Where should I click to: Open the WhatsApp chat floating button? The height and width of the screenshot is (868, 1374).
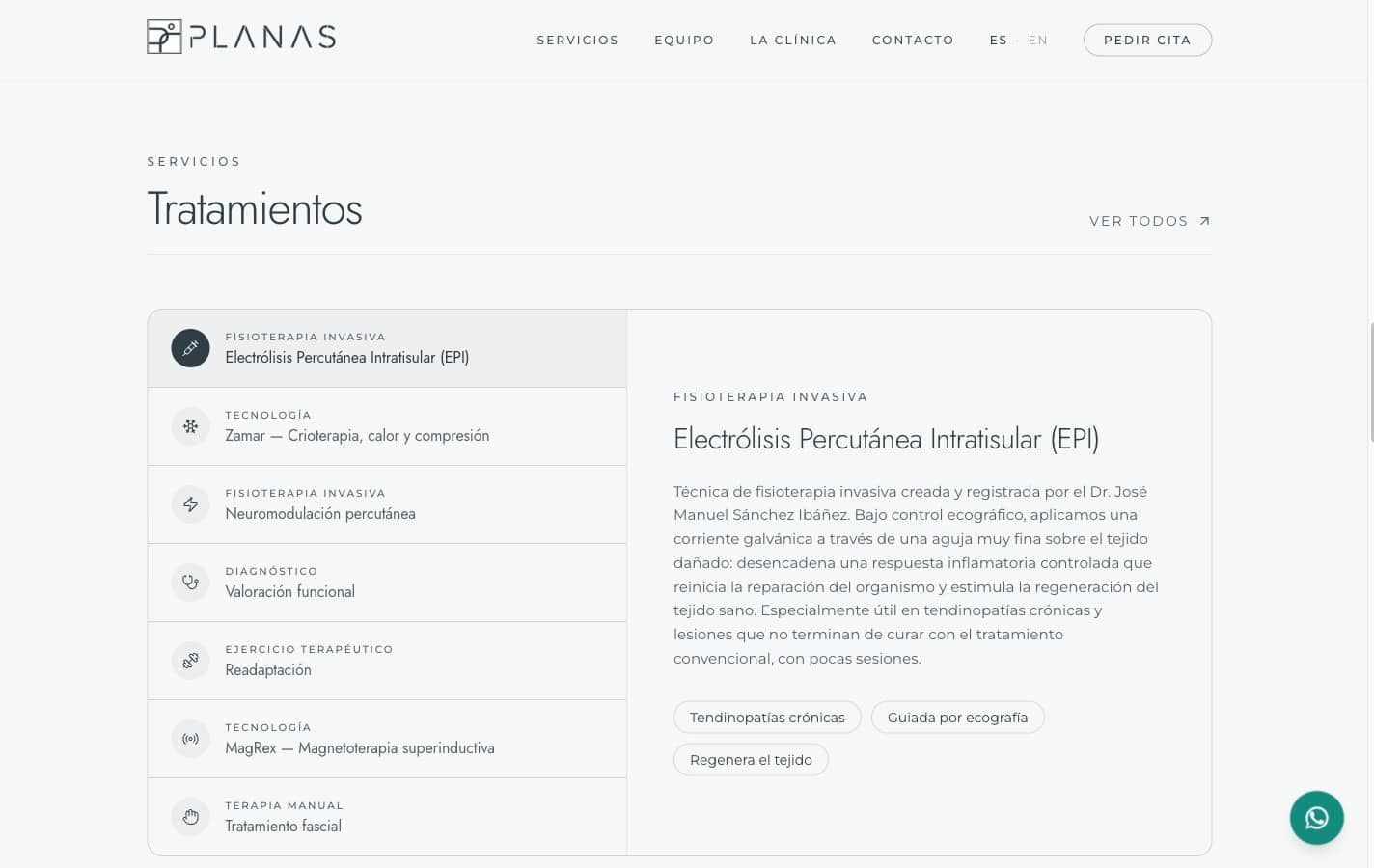(1316, 818)
